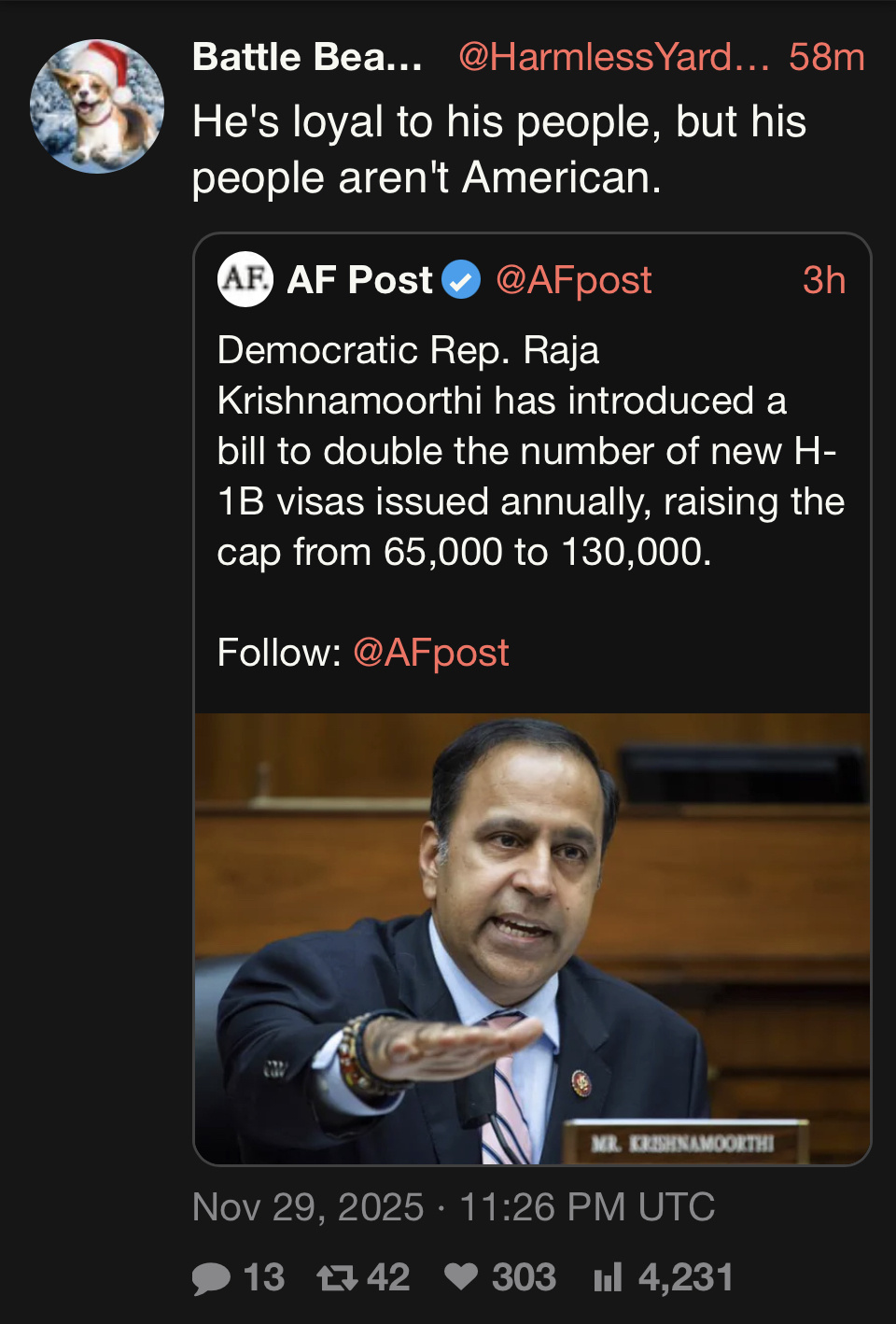Viewport: 896px width, 1324px height.
Task: Click the 58m timestamp of the post
Action: (x=826, y=57)
